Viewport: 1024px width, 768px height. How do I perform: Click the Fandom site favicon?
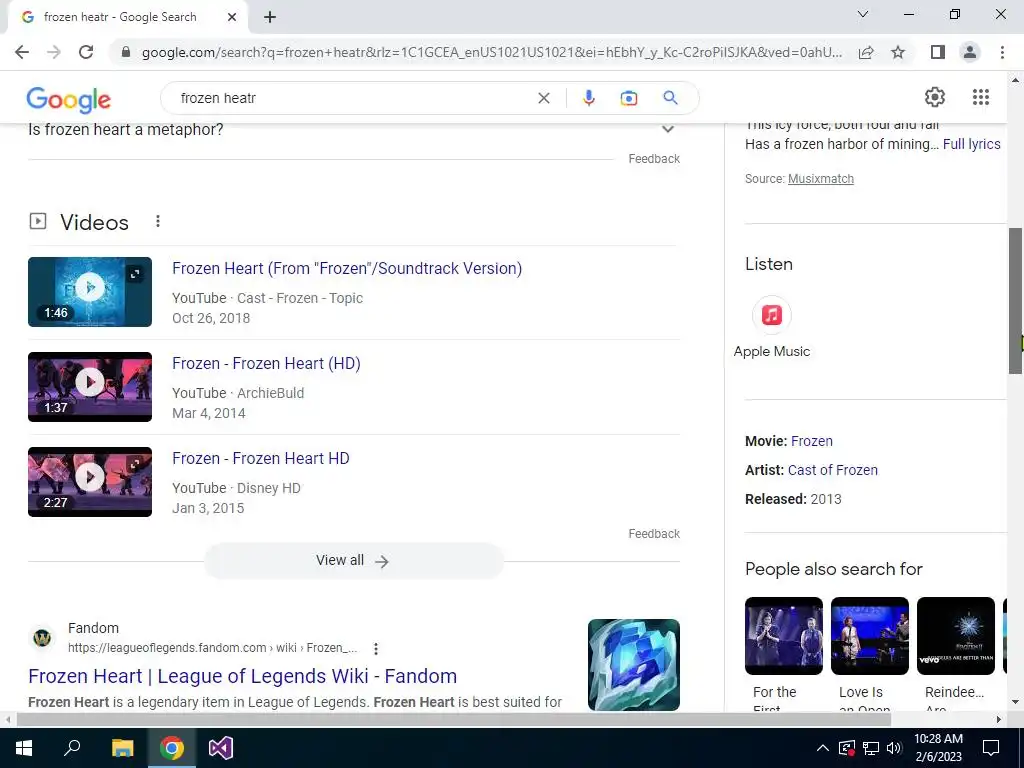click(x=42, y=637)
